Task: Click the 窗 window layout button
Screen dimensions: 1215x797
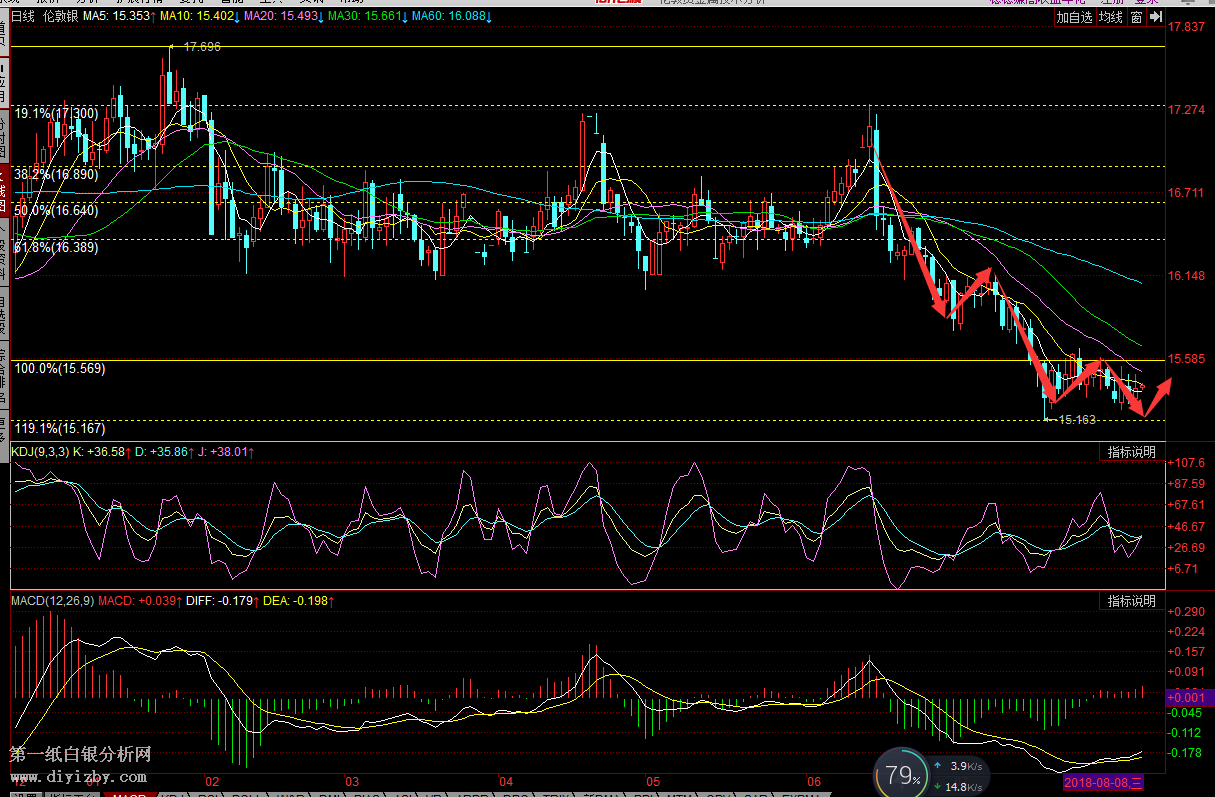Action: point(1137,17)
